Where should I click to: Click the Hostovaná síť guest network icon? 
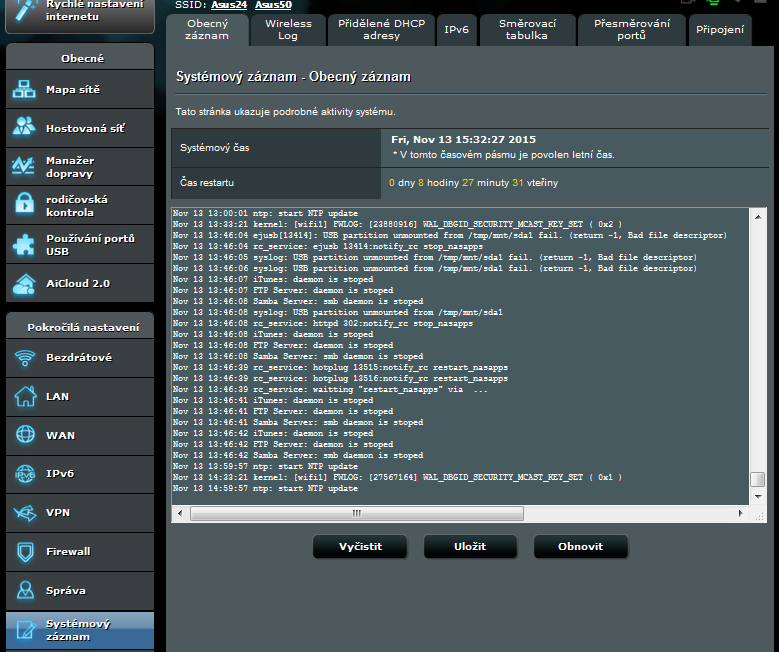pos(25,128)
